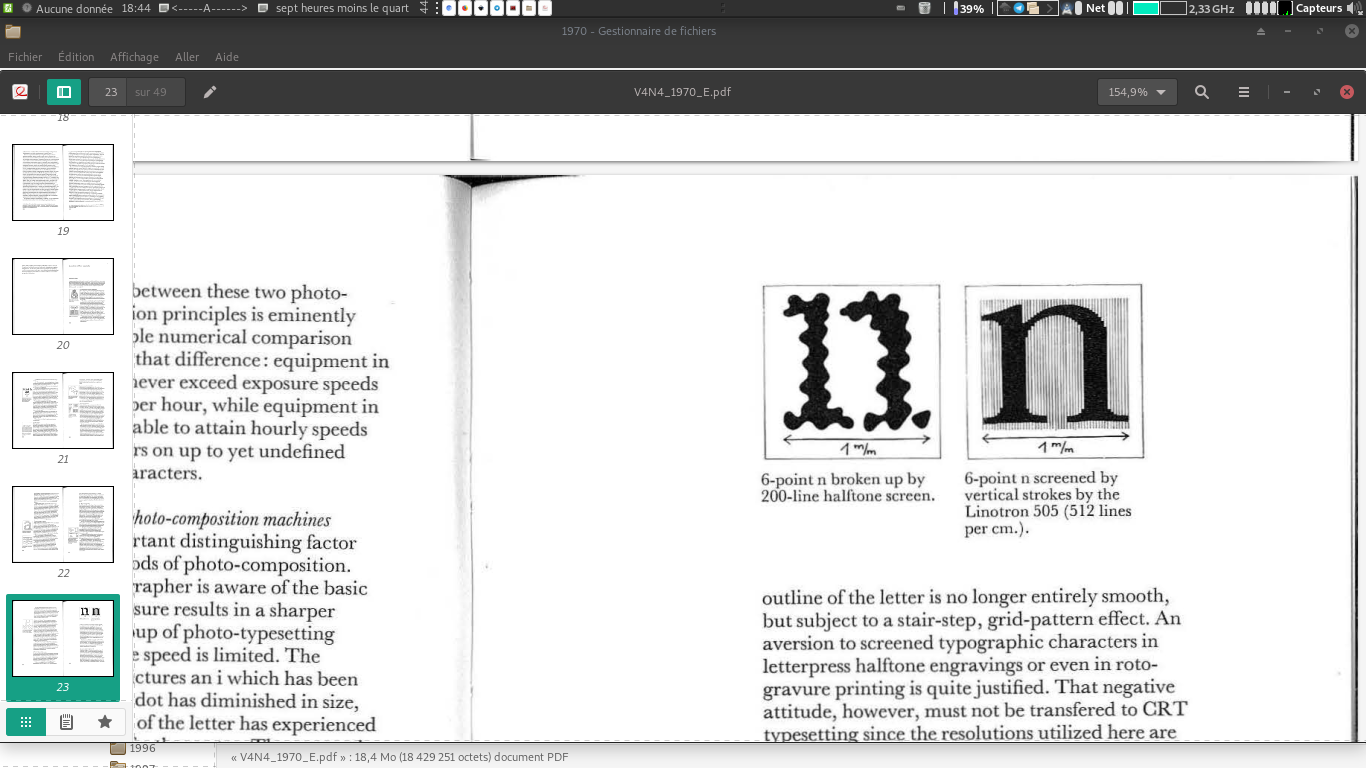The width and height of the screenshot is (1366, 768).
Task: Click the 1996 folder in the file tree
Action: pos(141,748)
